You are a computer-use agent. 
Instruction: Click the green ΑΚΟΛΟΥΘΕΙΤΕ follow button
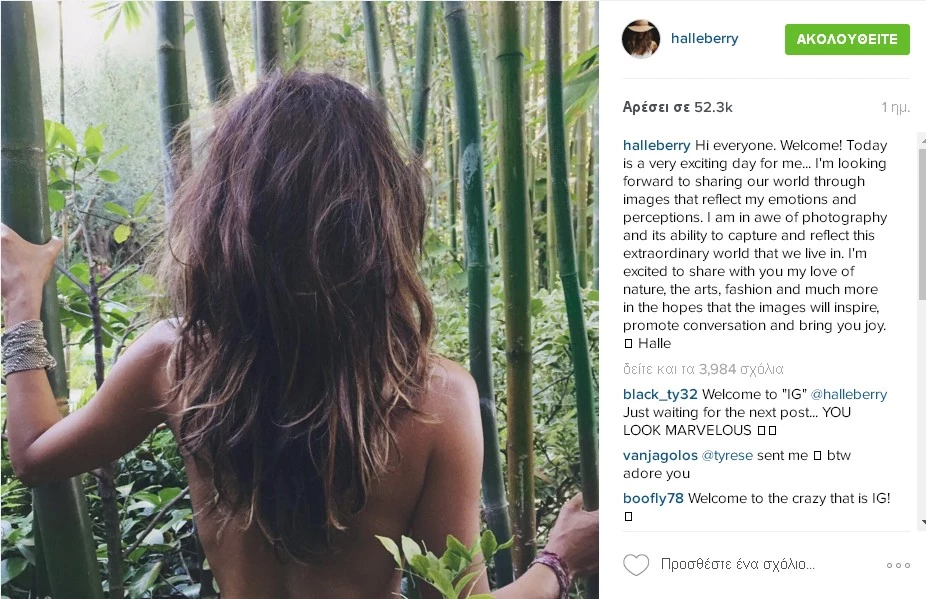click(847, 39)
